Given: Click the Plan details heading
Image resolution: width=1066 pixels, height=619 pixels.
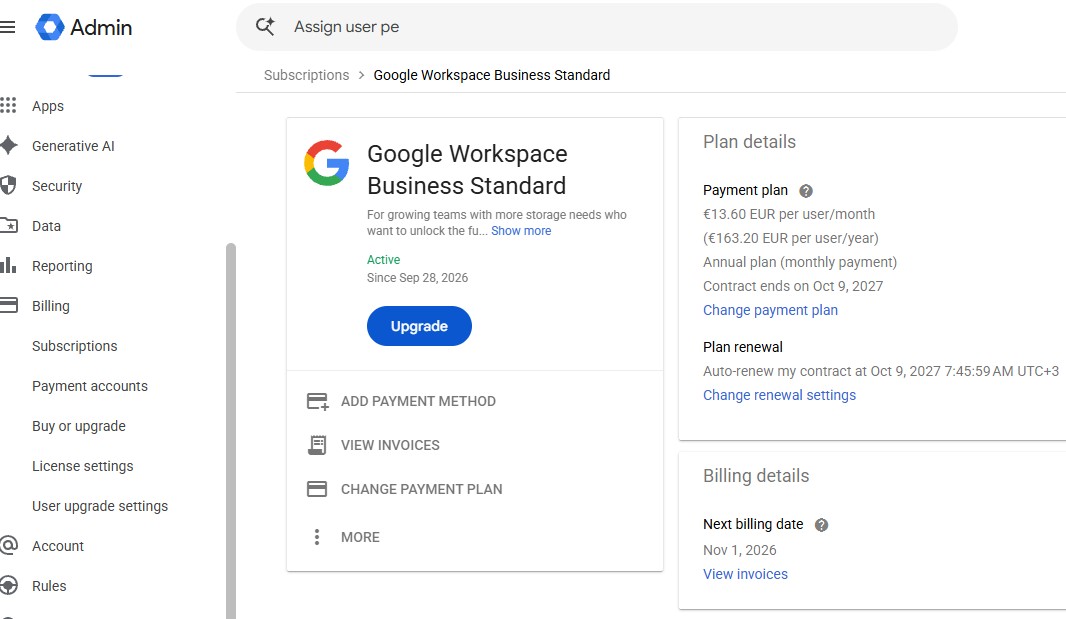Looking at the screenshot, I should pyautogui.click(x=749, y=141).
